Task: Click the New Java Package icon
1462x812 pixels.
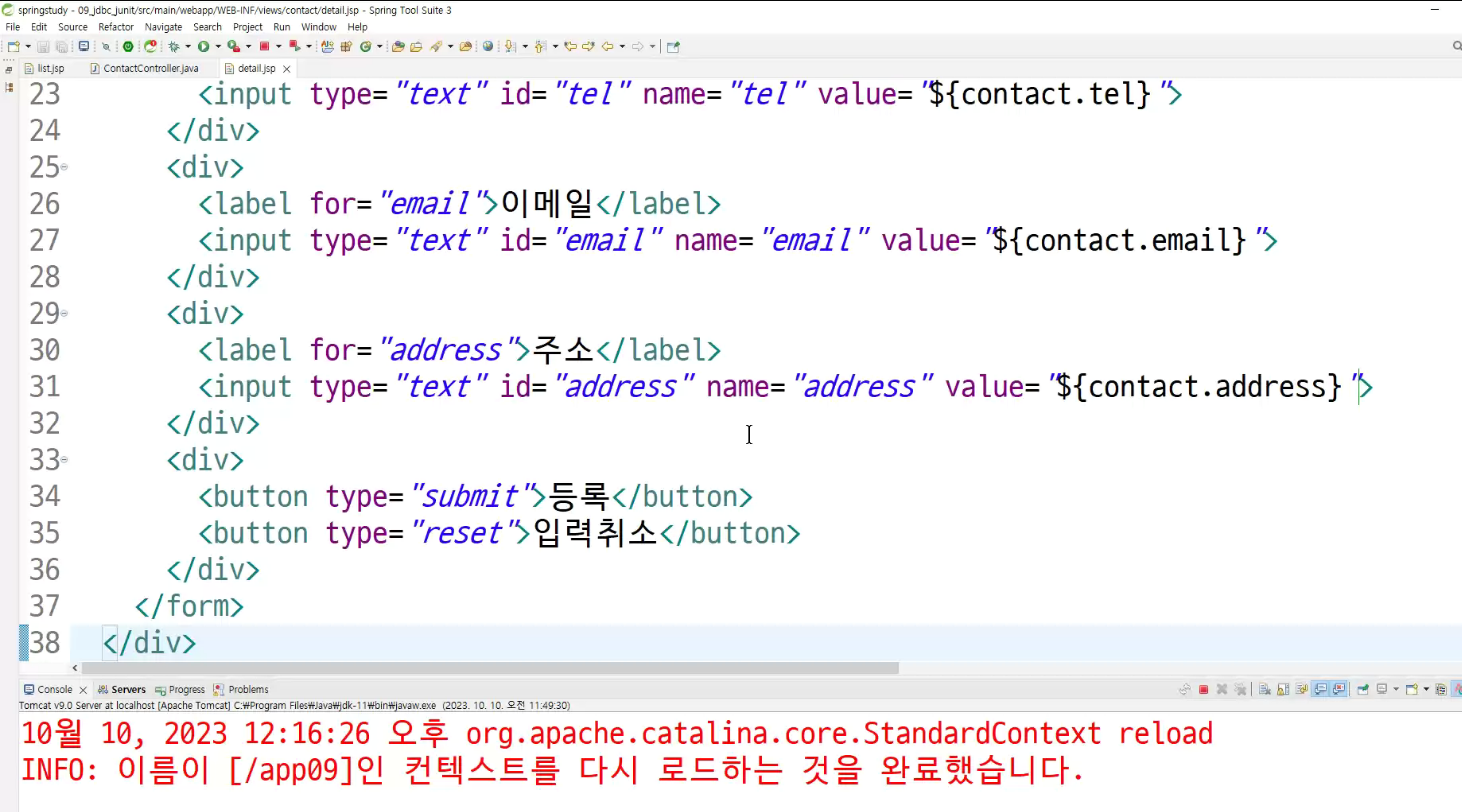Action: 346,46
